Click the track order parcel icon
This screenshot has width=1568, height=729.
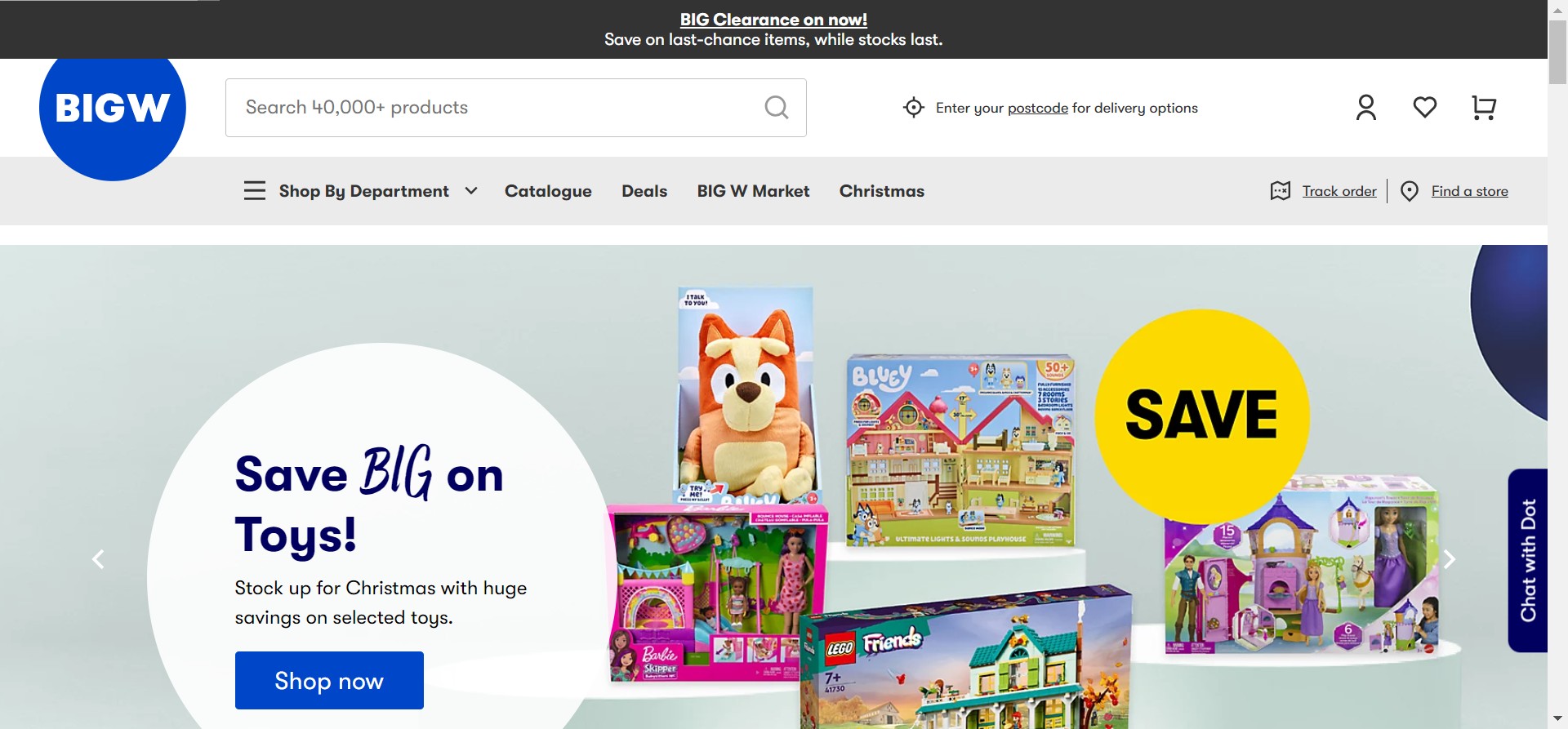pyautogui.click(x=1281, y=191)
